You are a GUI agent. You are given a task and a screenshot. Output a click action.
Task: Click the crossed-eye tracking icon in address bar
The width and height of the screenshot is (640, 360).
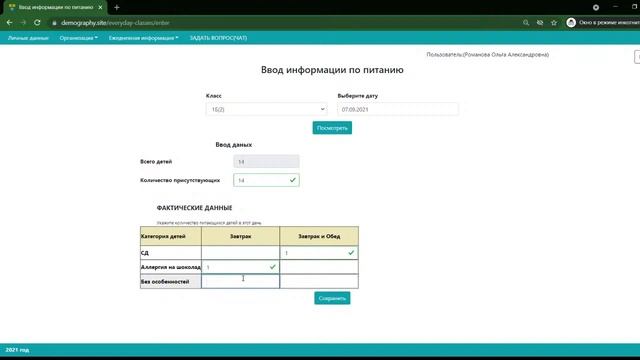(540, 23)
